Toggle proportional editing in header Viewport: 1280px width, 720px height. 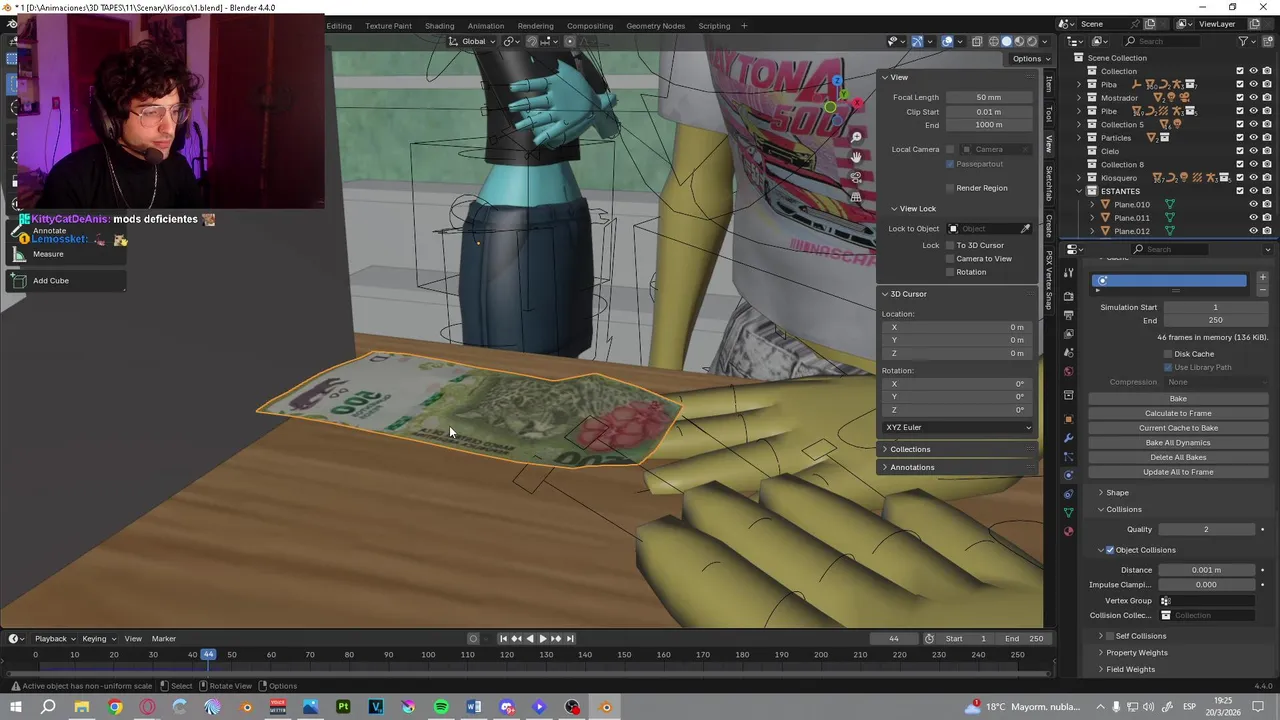pos(570,41)
